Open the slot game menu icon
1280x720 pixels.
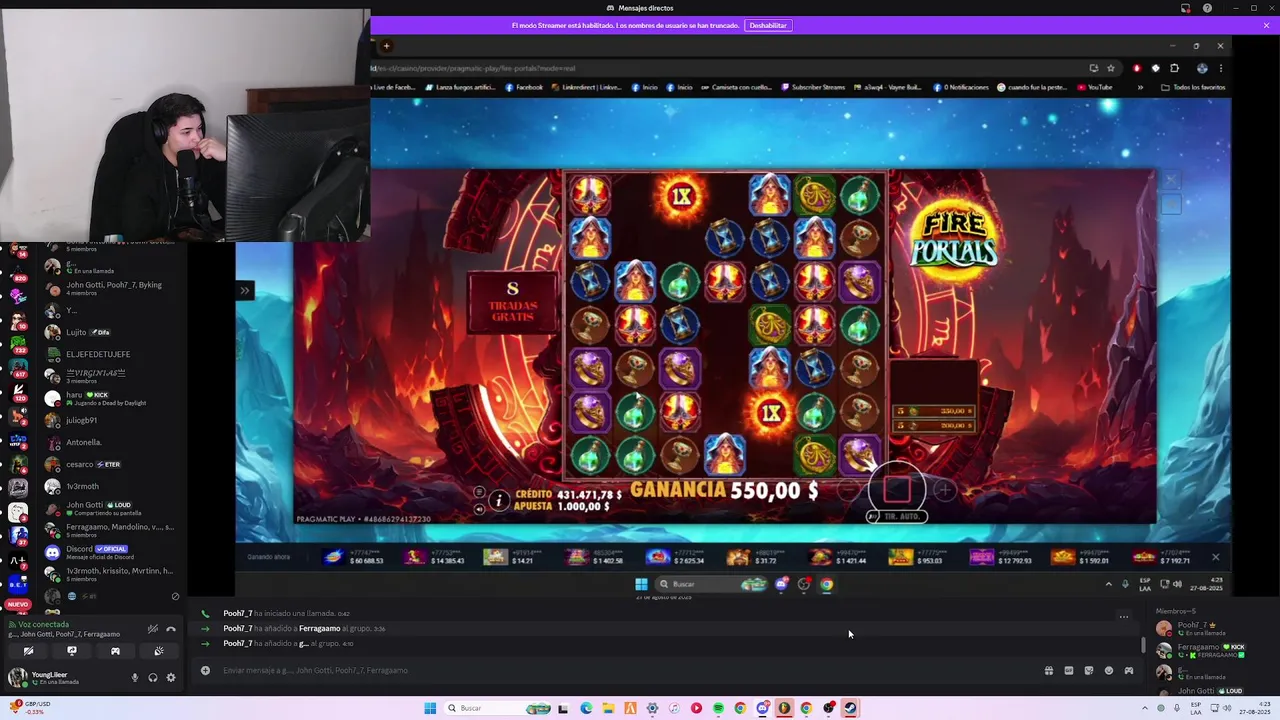pos(479,492)
